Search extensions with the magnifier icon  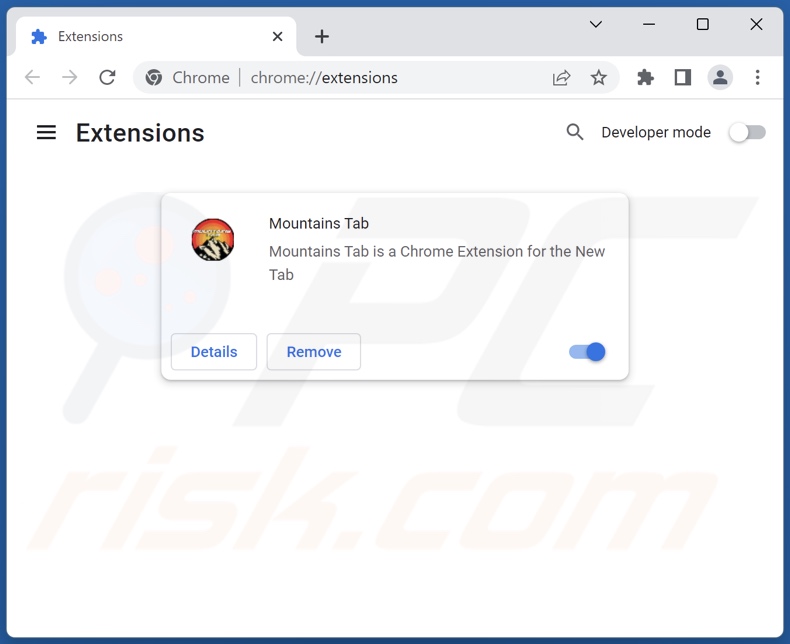(x=575, y=132)
